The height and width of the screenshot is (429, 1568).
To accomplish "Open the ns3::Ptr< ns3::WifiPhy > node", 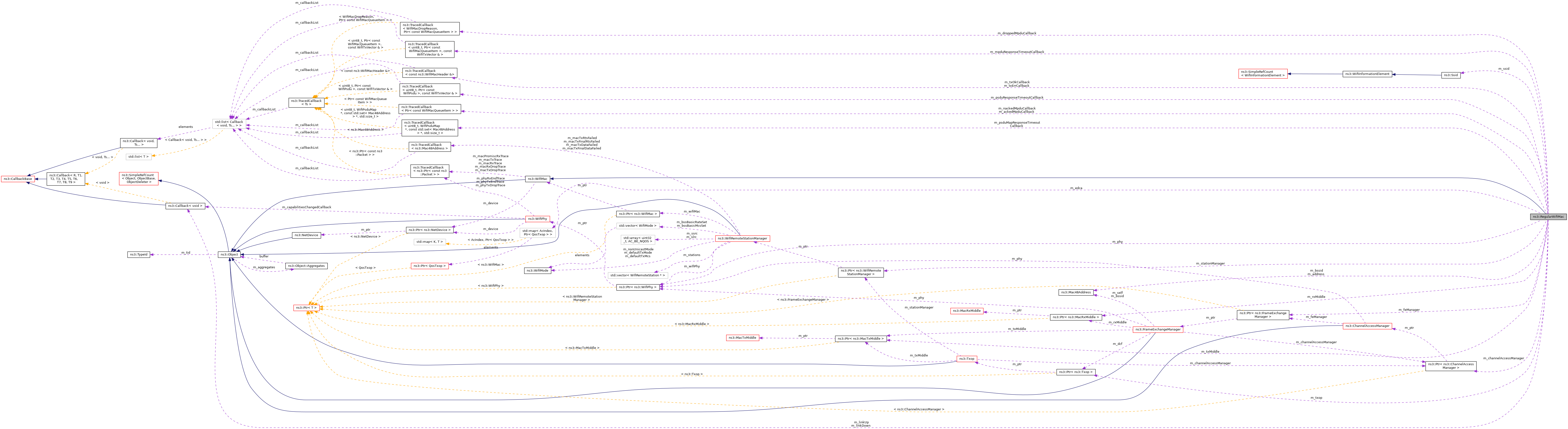I will (638, 287).
